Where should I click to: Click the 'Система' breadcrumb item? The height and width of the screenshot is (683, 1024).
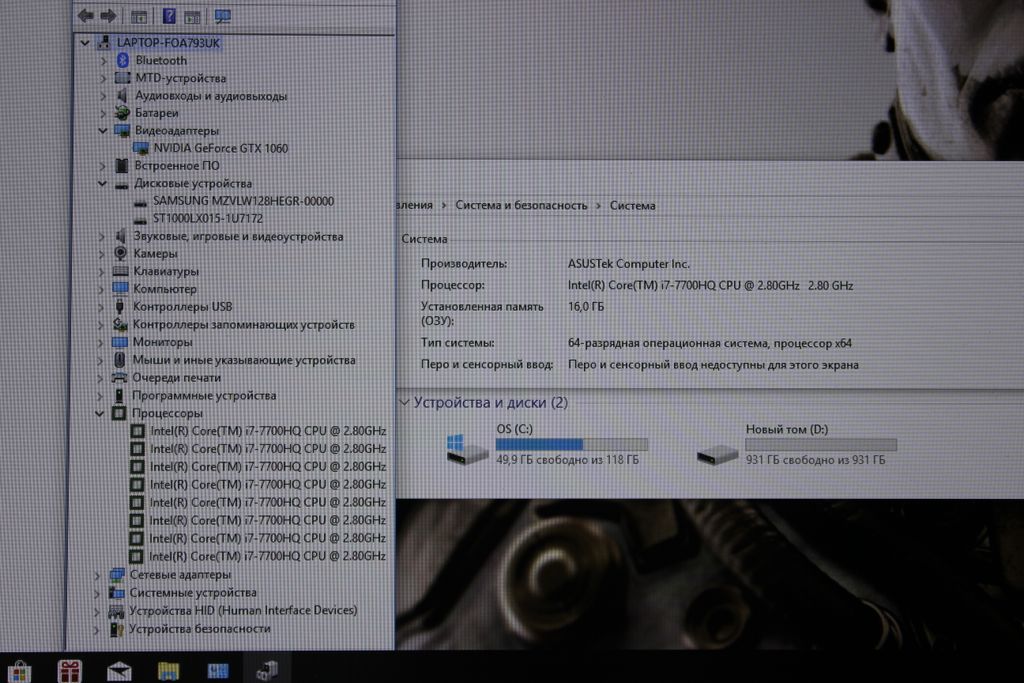[x=632, y=205]
